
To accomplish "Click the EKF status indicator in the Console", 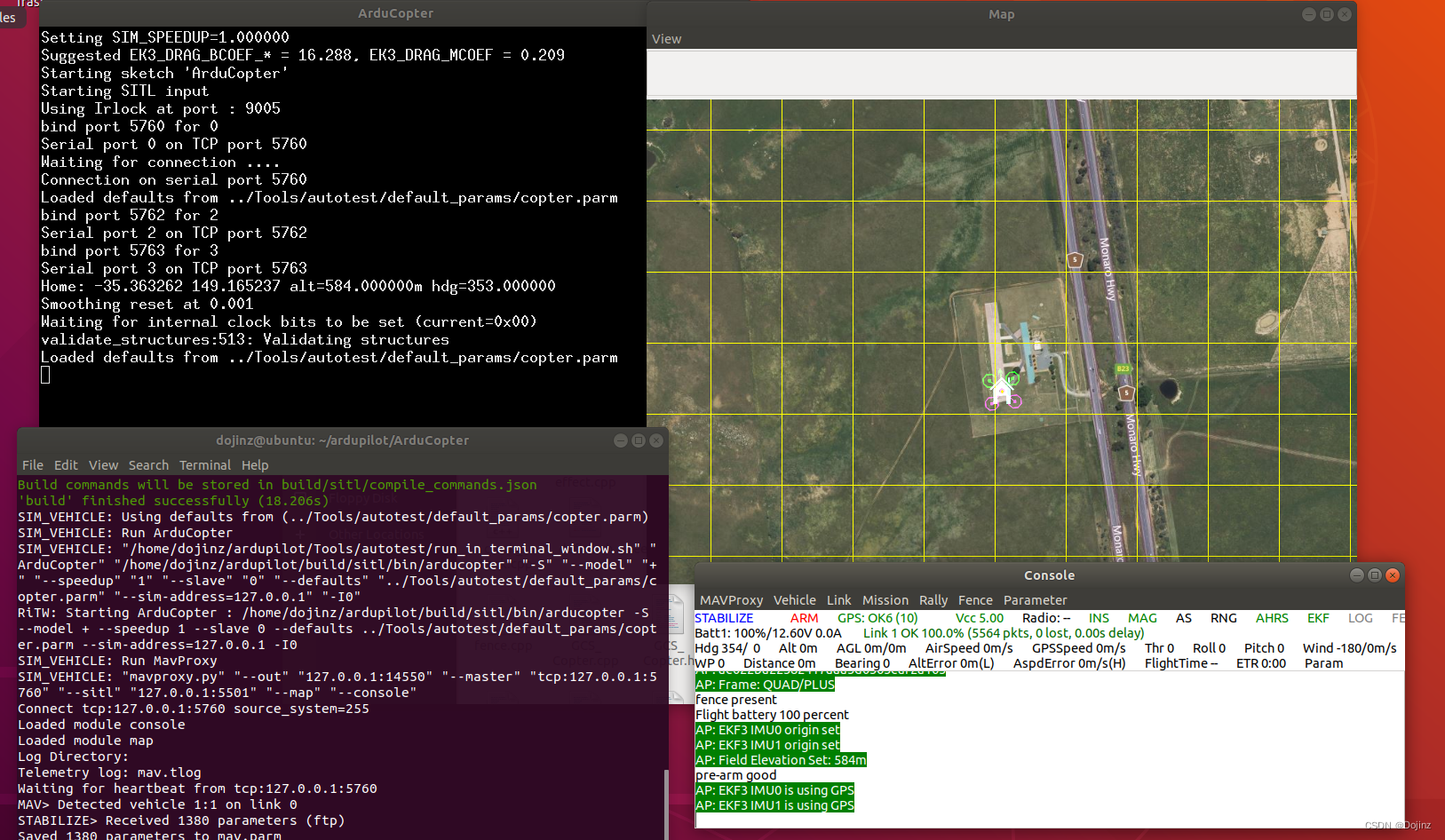I will click(x=1317, y=617).
